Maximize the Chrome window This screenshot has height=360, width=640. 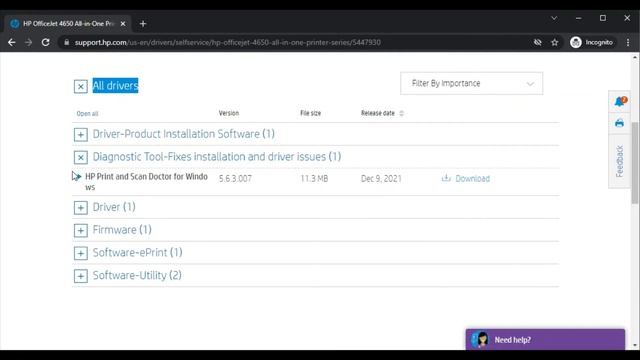[603, 18]
